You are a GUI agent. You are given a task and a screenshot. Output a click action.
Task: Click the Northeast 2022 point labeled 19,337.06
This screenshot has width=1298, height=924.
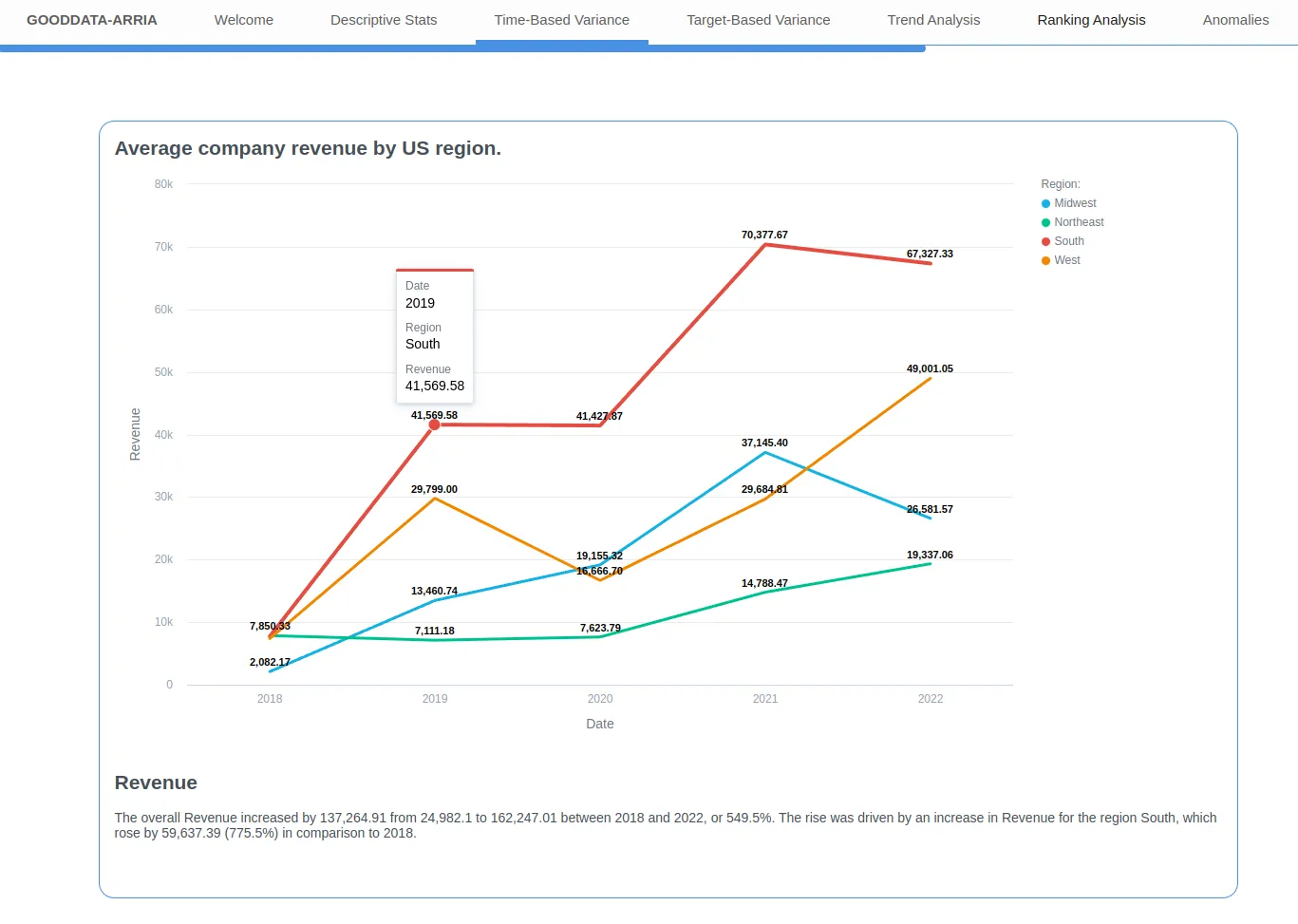931,564
